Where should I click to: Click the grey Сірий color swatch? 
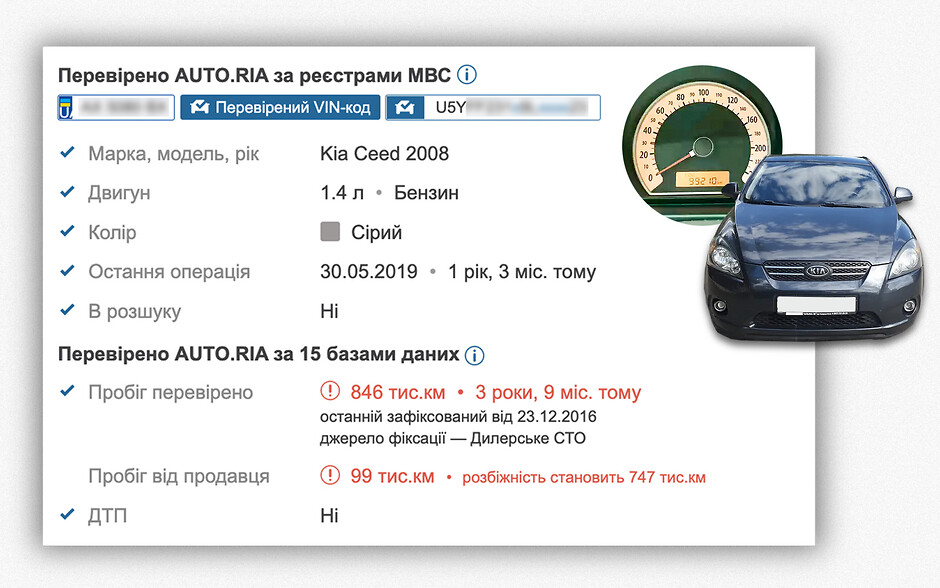[330, 232]
